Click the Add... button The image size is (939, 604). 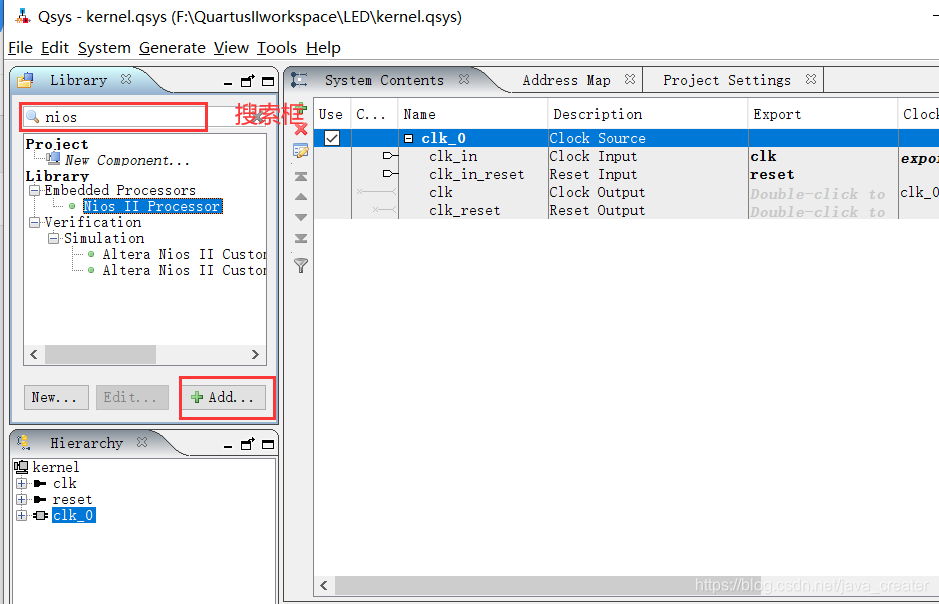coord(224,397)
